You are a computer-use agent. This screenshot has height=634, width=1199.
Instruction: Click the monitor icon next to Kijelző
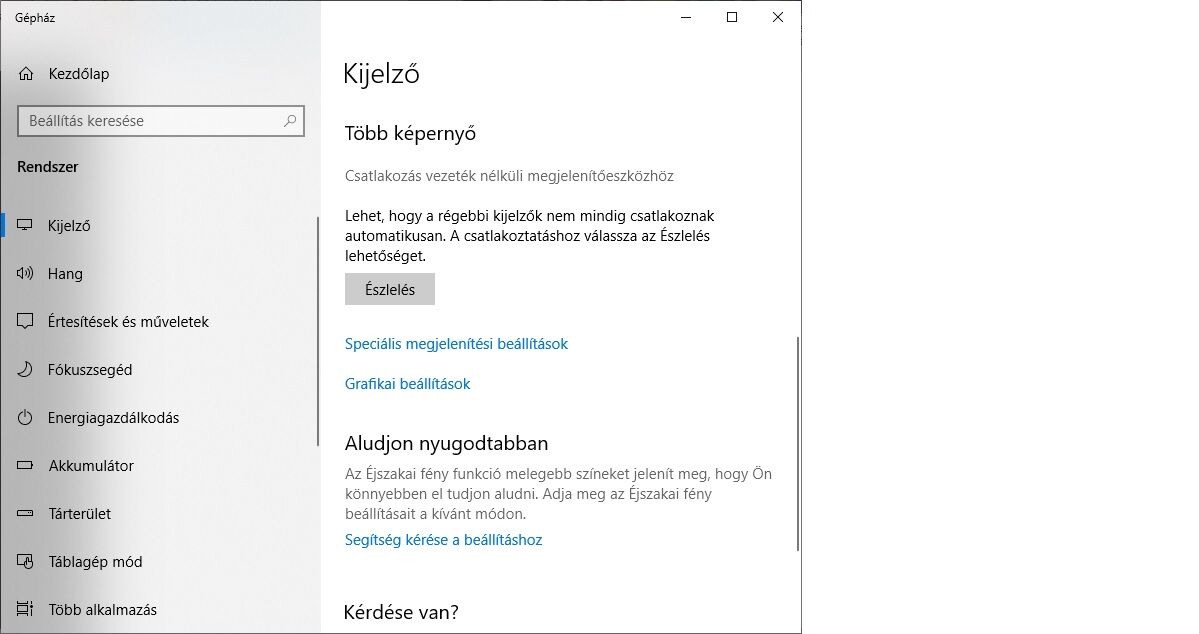click(25, 225)
